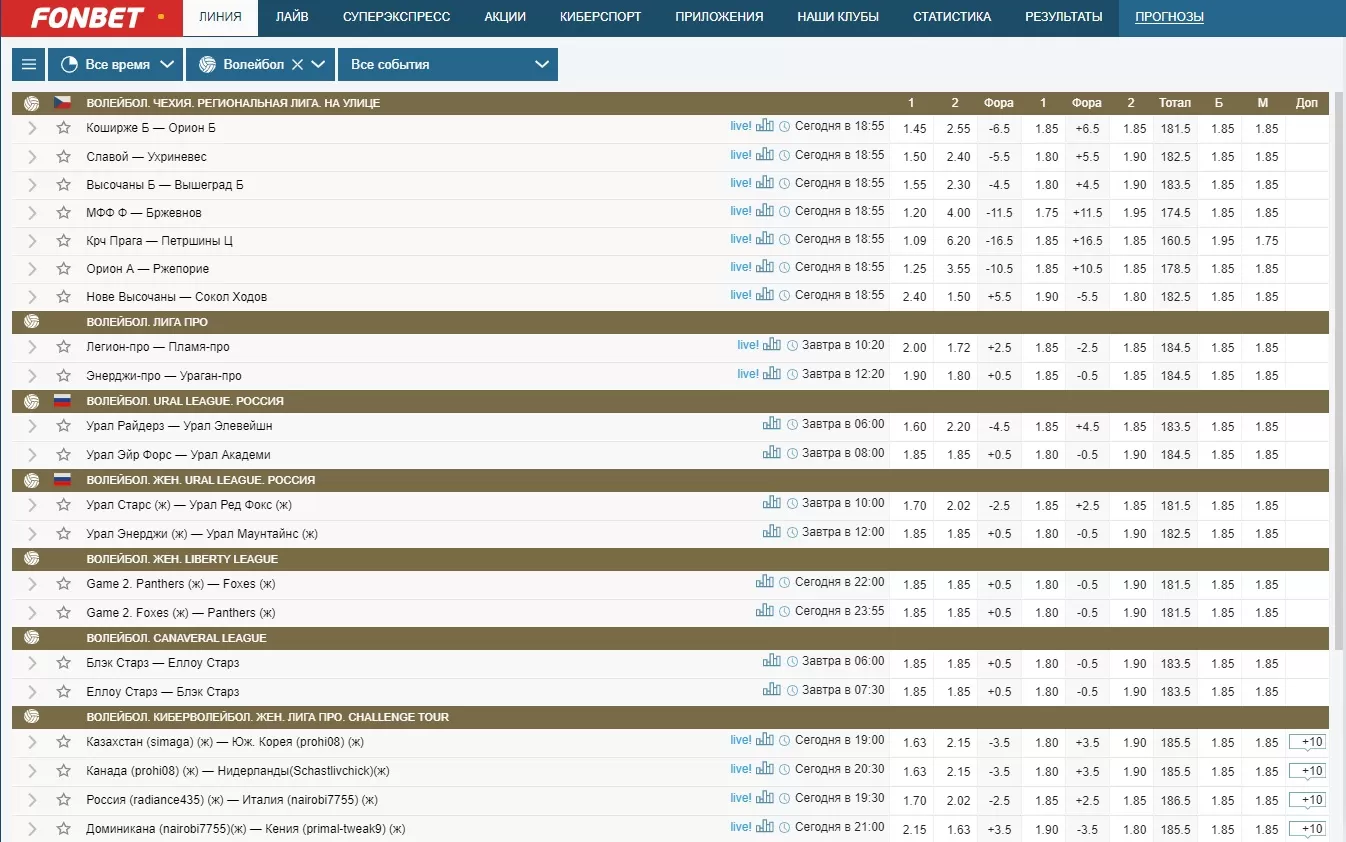Viewport: 1346px width, 842px height.
Task: Star the Энерджи-про — Ураган-про match
Action: click(64, 376)
